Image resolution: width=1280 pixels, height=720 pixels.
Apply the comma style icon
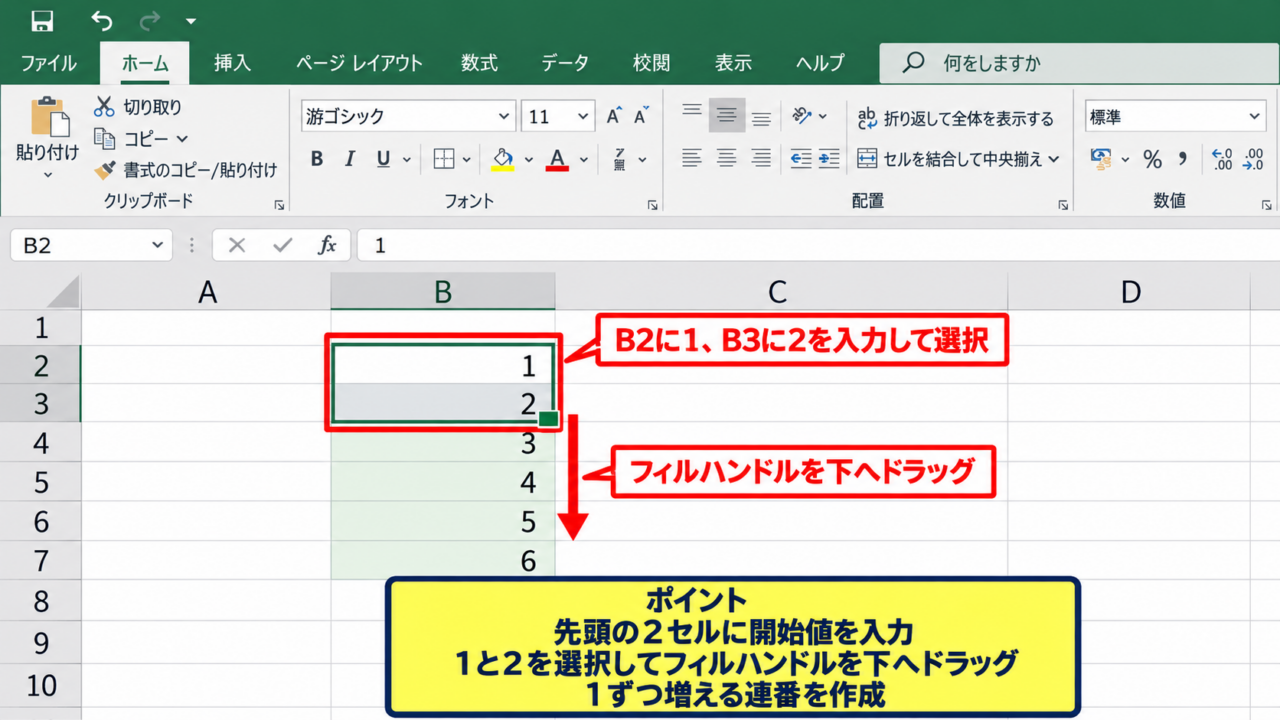[x=1183, y=158]
